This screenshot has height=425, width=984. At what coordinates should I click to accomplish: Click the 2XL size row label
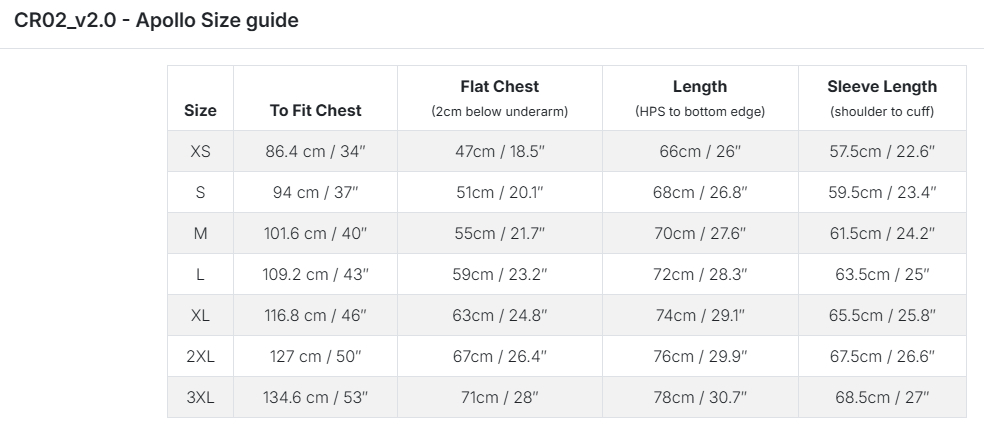pos(200,356)
